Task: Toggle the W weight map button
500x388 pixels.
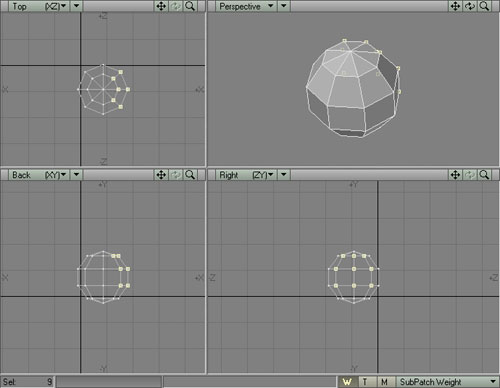Action: (348, 382)
